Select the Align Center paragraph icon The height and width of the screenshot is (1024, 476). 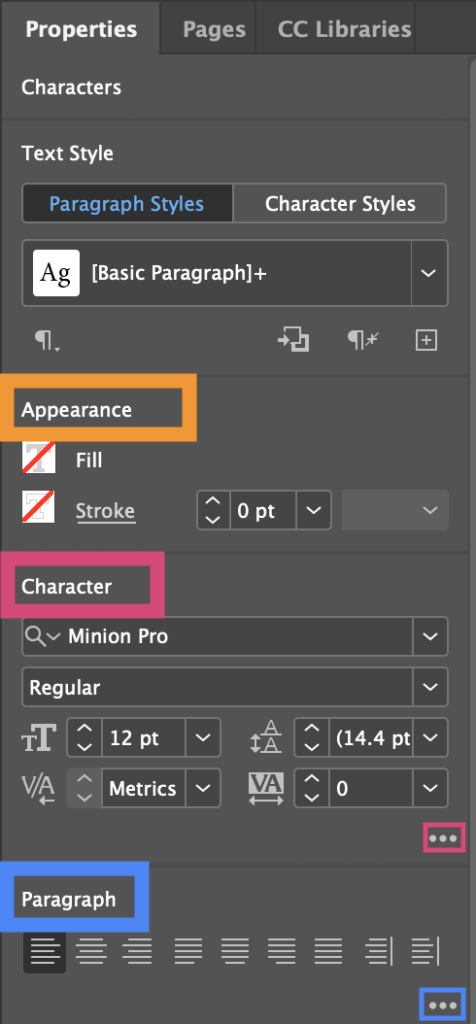tap(91, 951)
